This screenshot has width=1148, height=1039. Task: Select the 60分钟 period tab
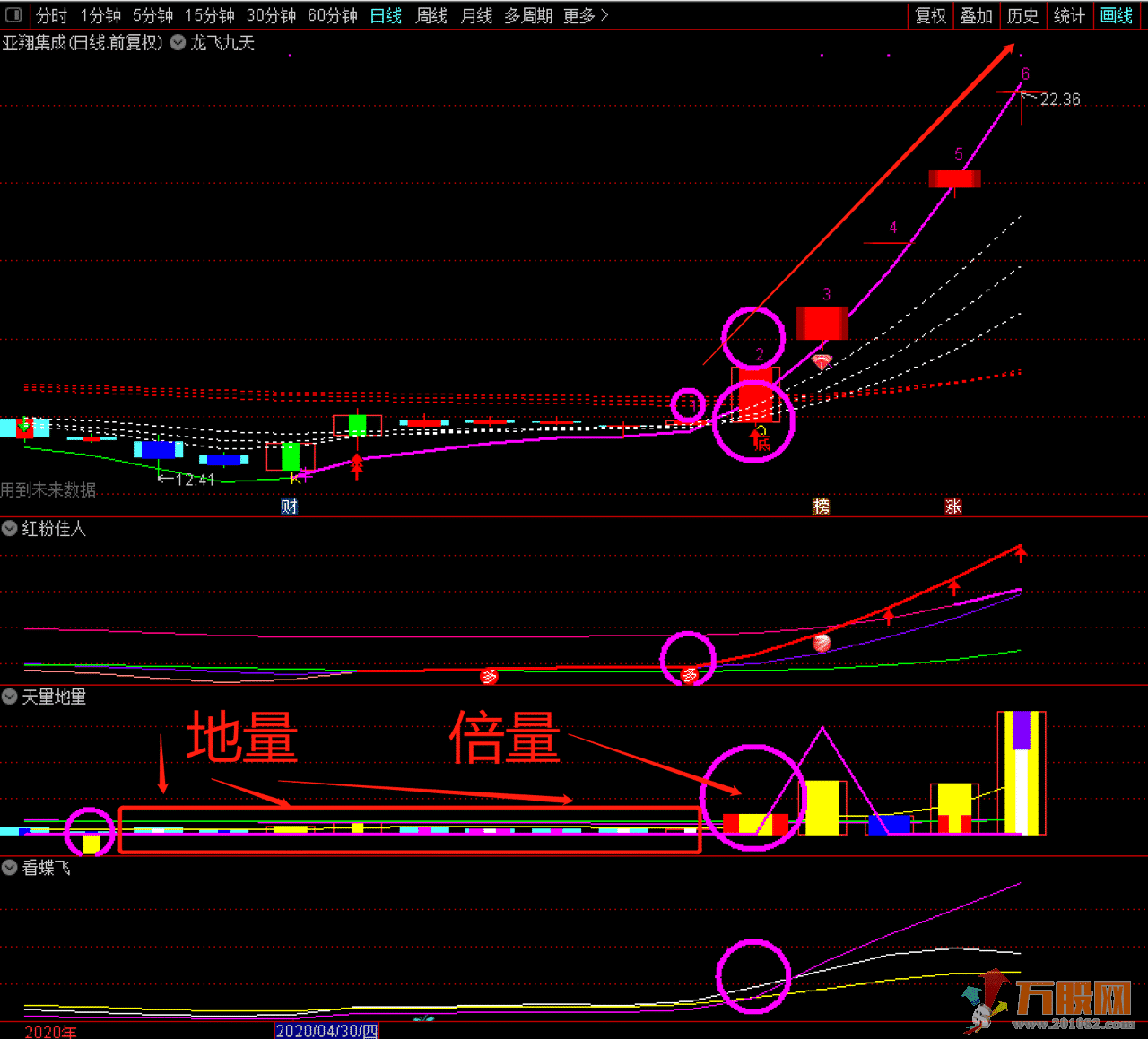pos(332,15)
